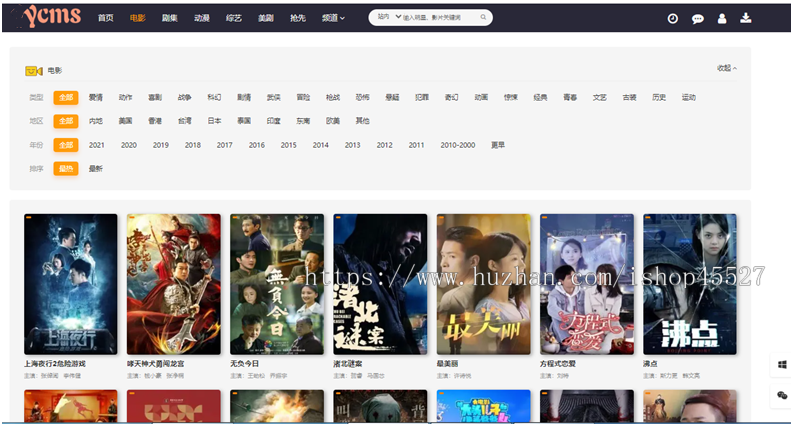Click the 沸点 title text
793x426 pixels.
[x=650, y=364]
